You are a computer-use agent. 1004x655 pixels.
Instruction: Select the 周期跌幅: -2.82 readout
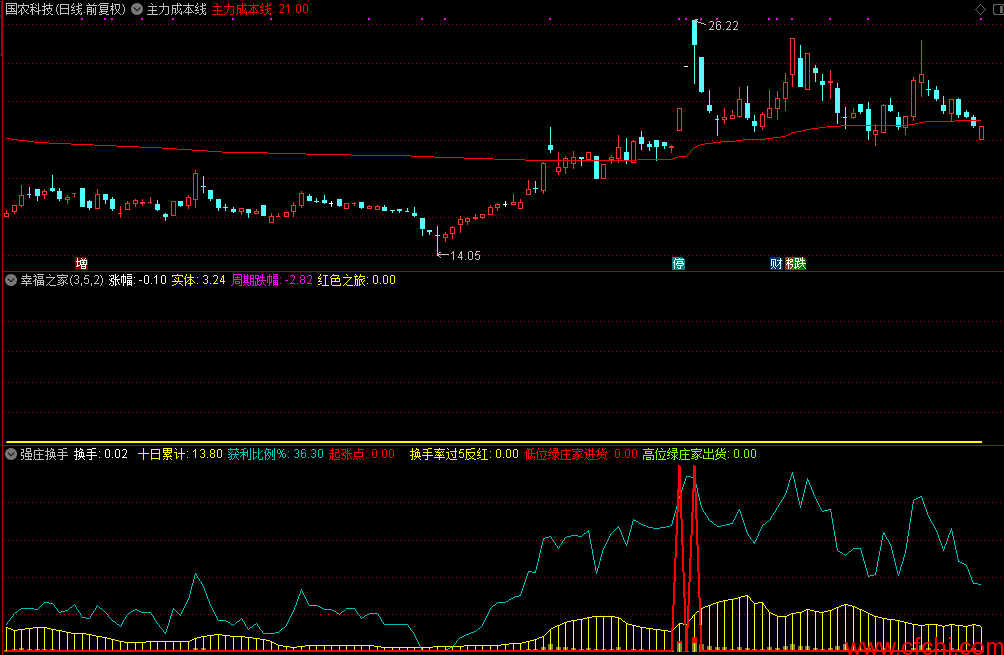pyautogui.click(x=271, y=280)
